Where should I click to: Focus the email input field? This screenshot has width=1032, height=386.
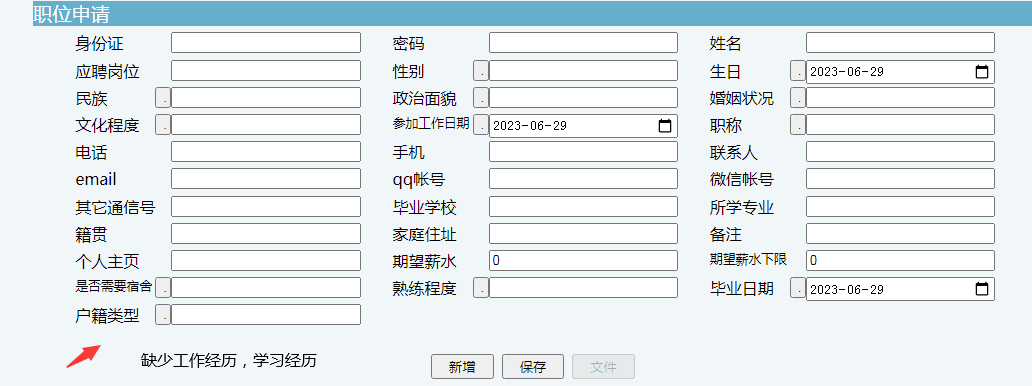[266, 179]
